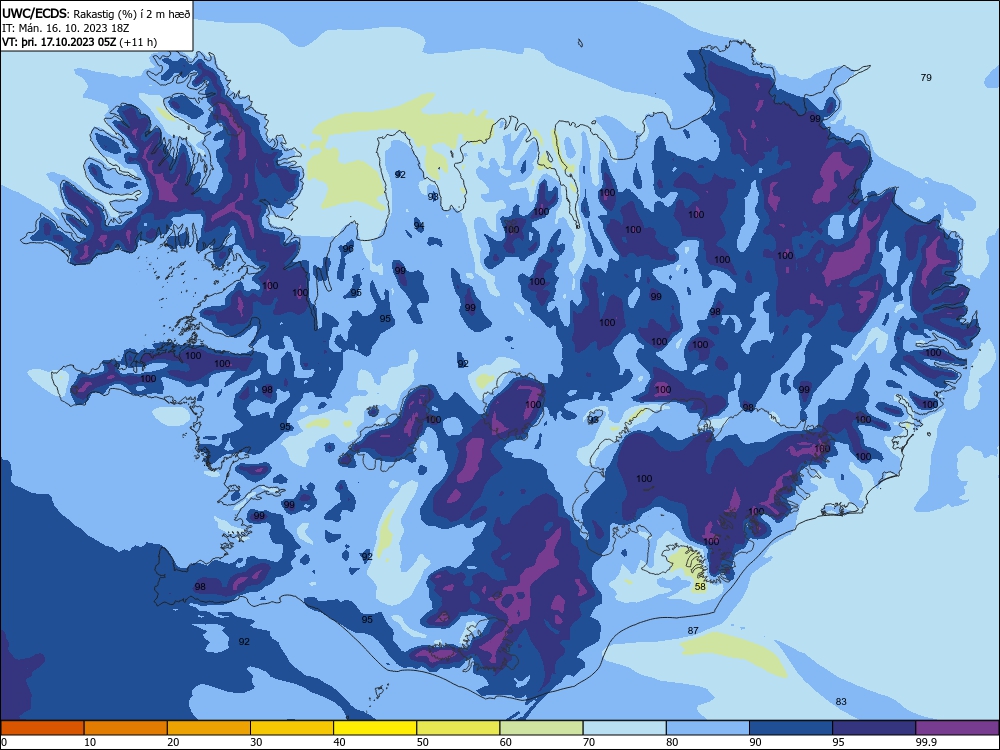1000x750 pixels.
Task: Click the '79' value over the sea
Action: [x=926, y=78]
